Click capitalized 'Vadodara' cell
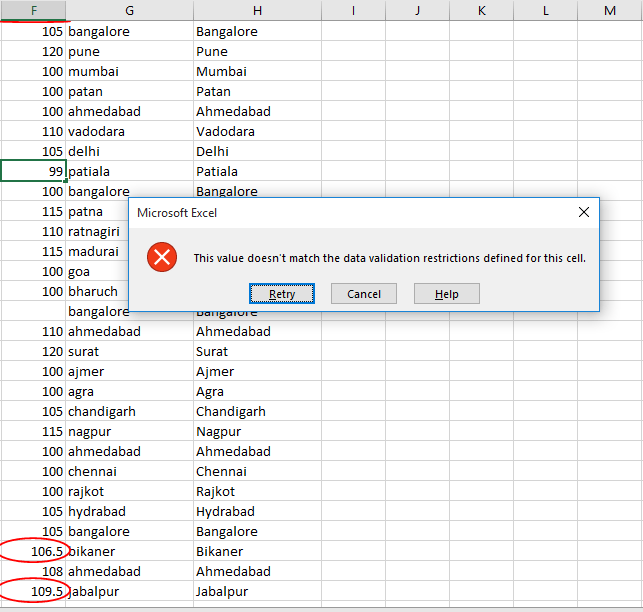The height and width of the screenshot is (612, 643). click(x=257, y=131)
